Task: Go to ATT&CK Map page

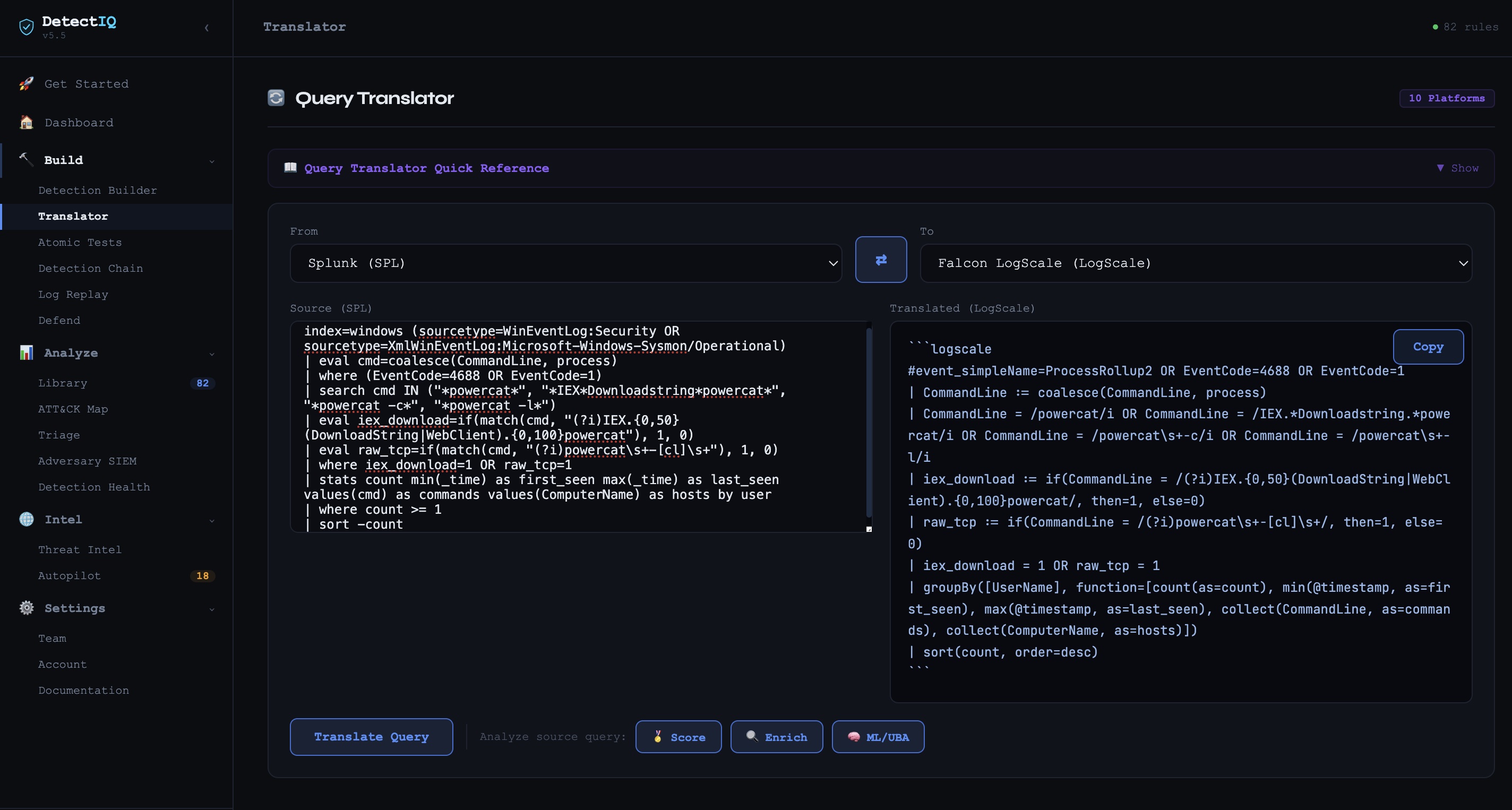Action: click(x=73, y=409)
